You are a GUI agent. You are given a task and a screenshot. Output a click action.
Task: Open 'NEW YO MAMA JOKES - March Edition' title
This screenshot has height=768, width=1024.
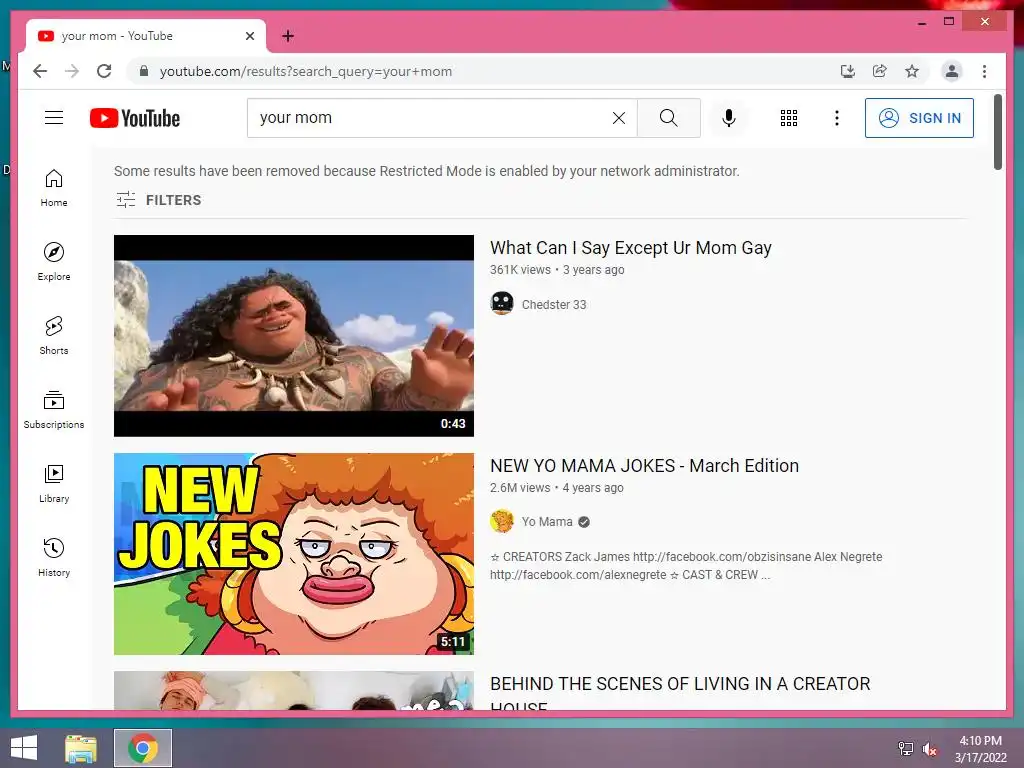click(x=645, y=466)
